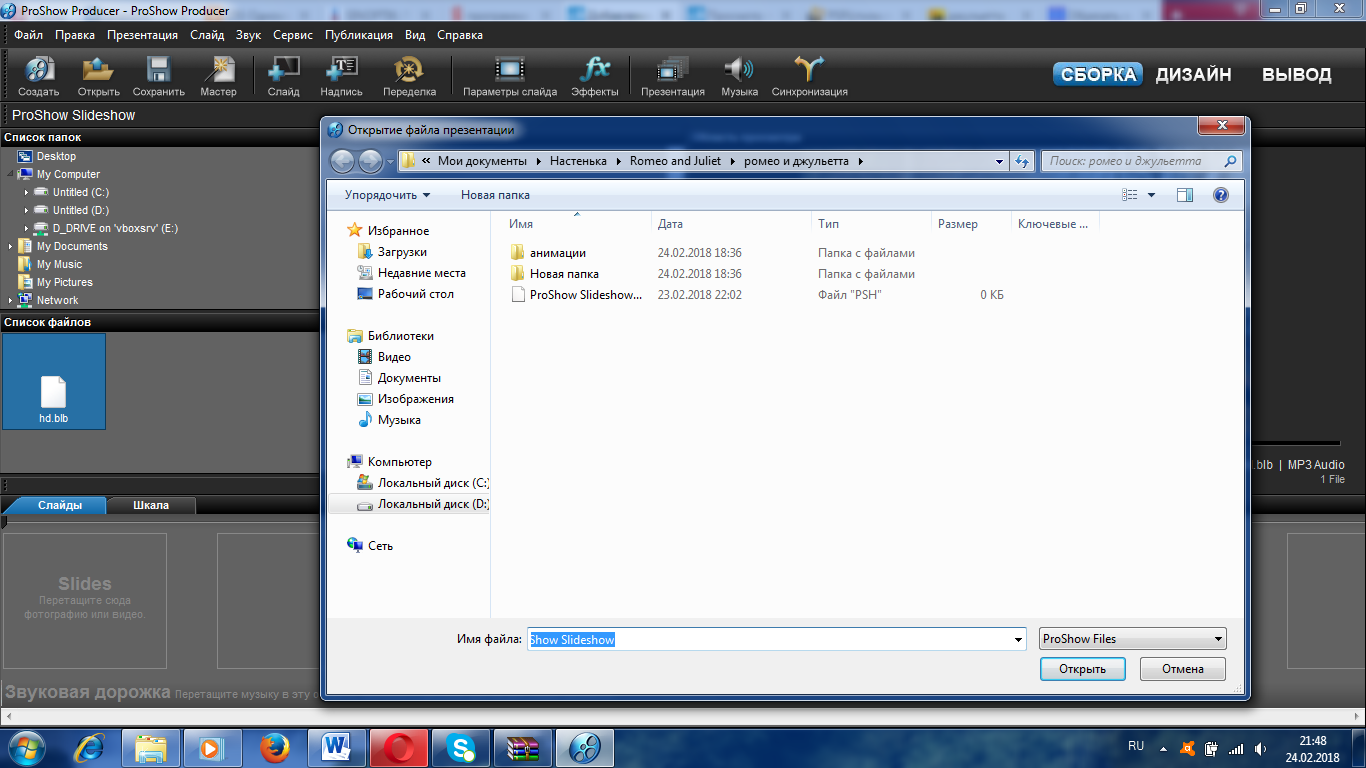Expand the file name history dropdown
1366x768 pixels.
coord(1018,640)
